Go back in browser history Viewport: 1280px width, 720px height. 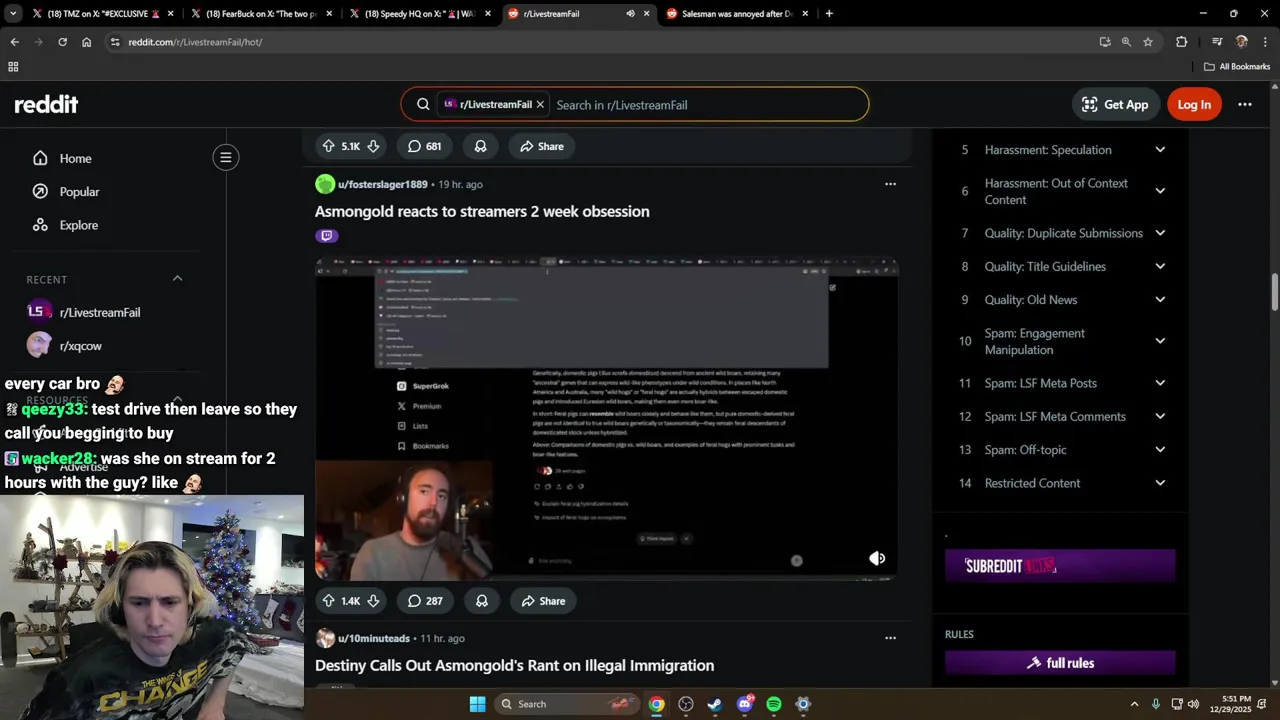click(14, 42)
